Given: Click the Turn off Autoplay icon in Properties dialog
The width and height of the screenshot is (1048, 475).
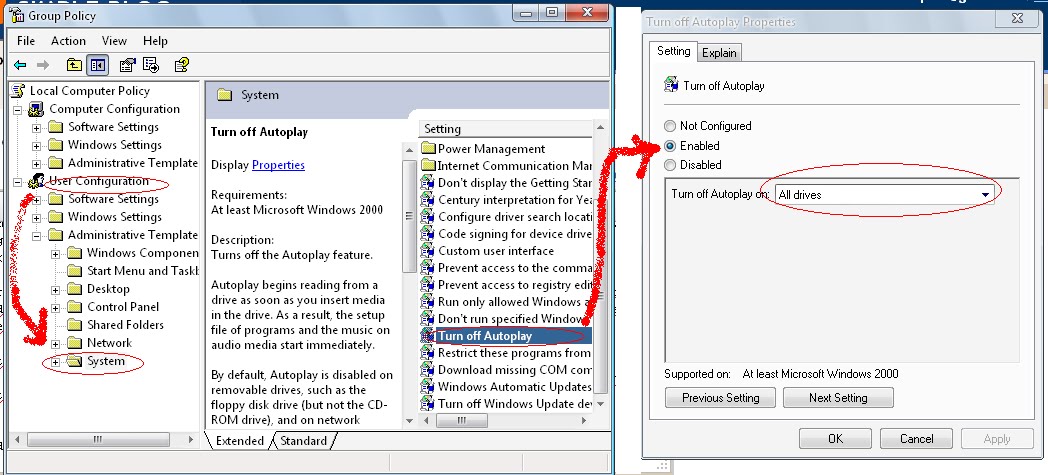Looking at the screenshot, I should 671,85.
